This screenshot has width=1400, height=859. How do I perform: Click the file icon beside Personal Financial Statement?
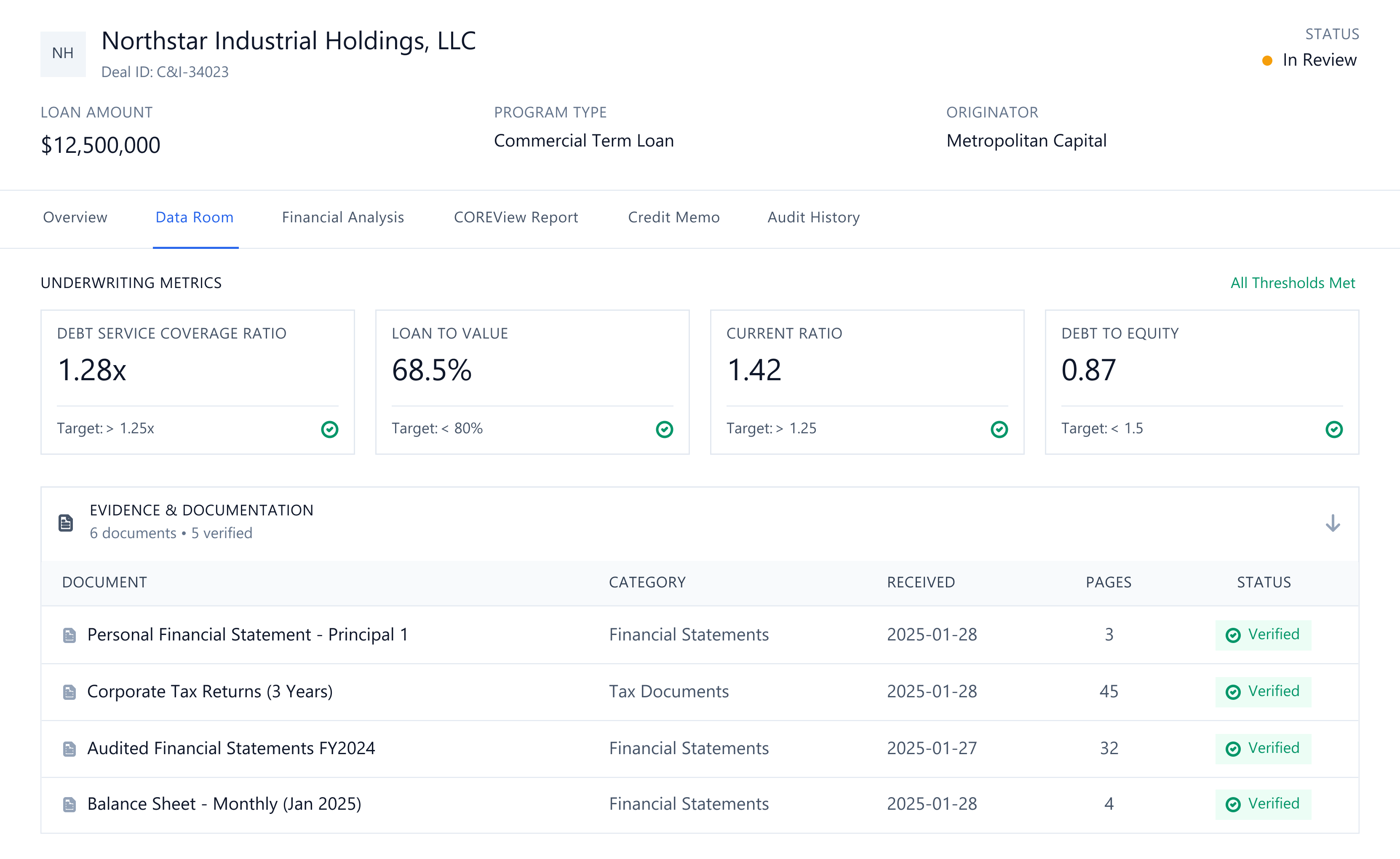[x=69, y=635]
